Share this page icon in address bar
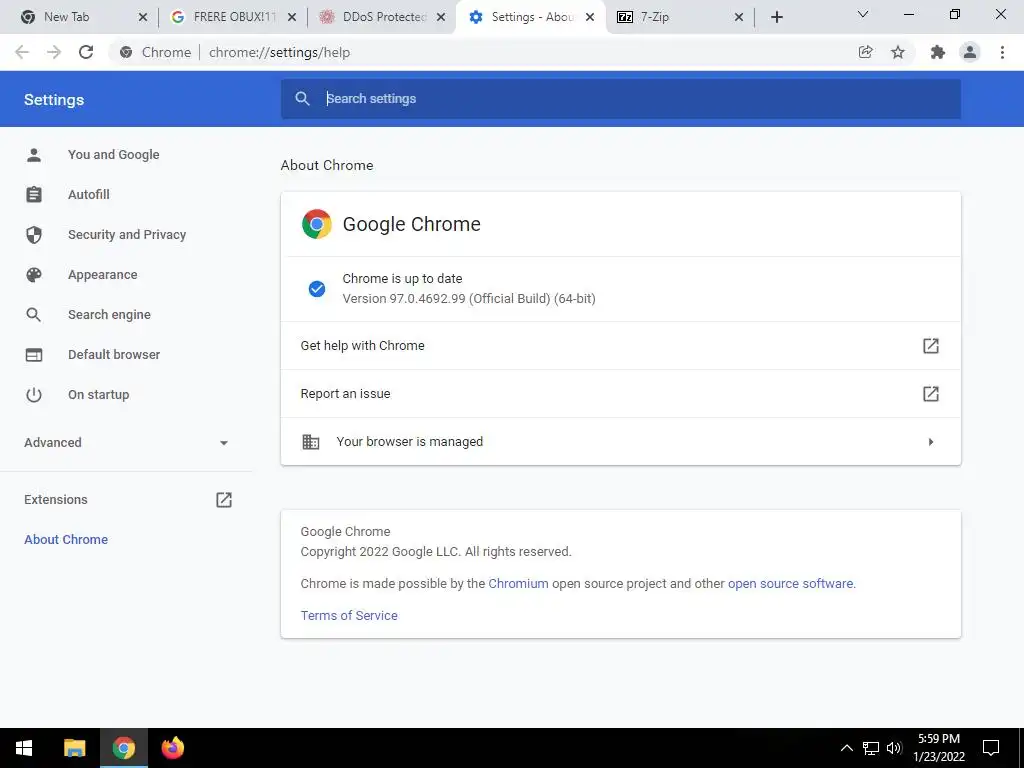1024x768 pixels. (865, 52)
